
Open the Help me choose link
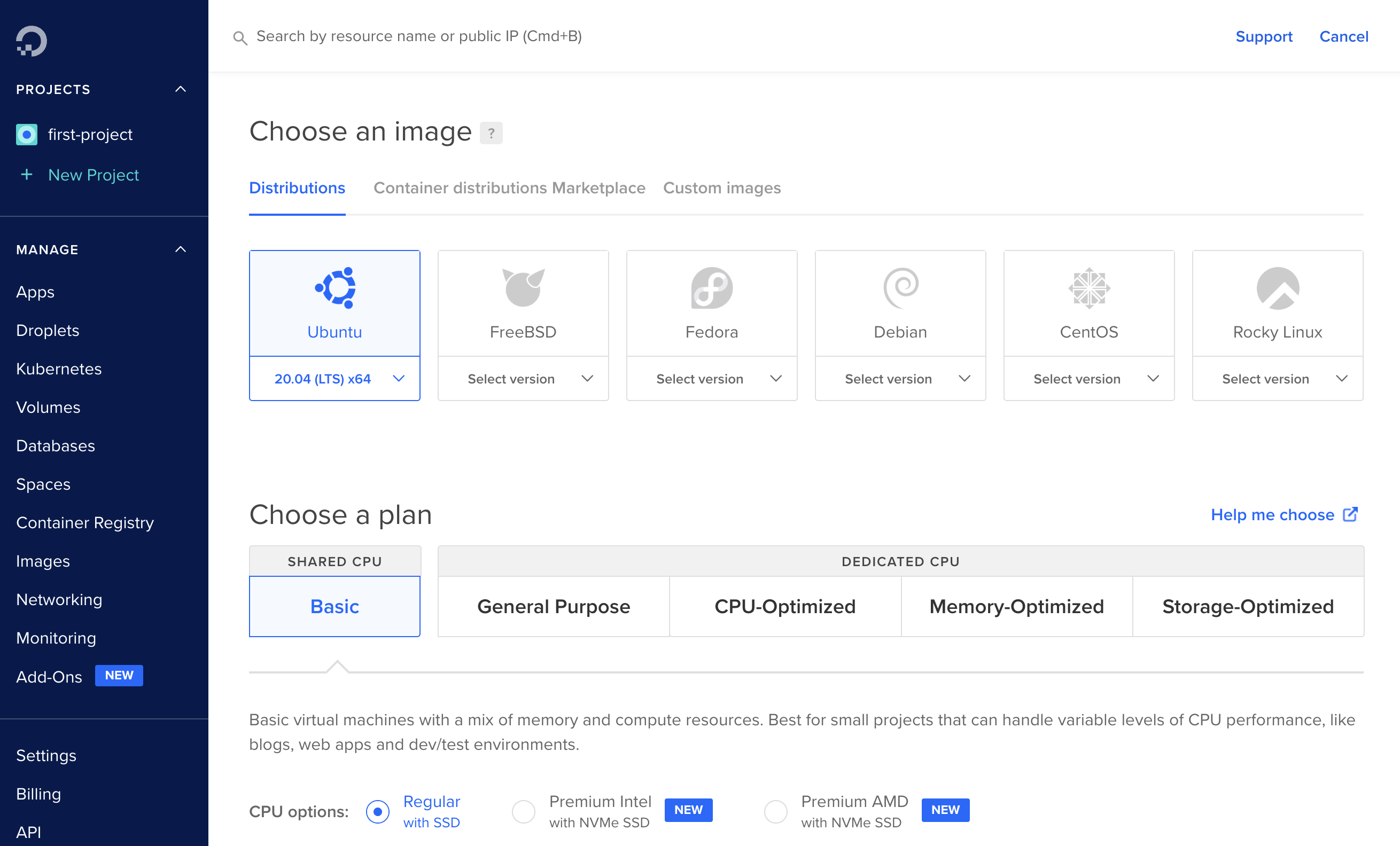tap(1273, 514)
